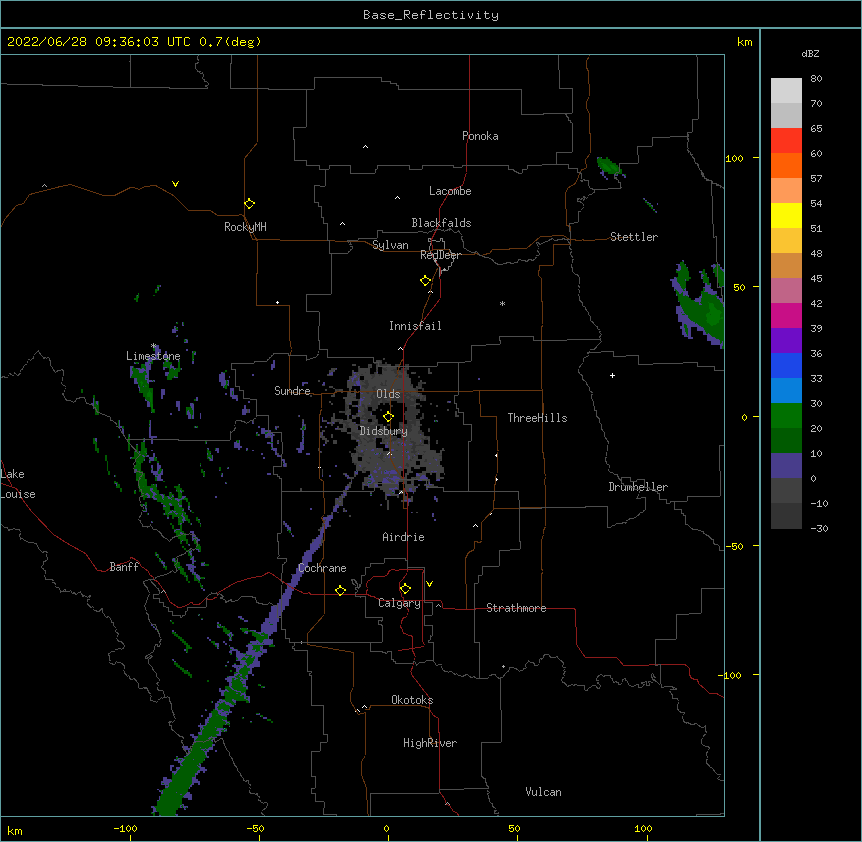Click the Stettler town label
Image resolution: width=862 pixels, height=842 pixels.
633,237
